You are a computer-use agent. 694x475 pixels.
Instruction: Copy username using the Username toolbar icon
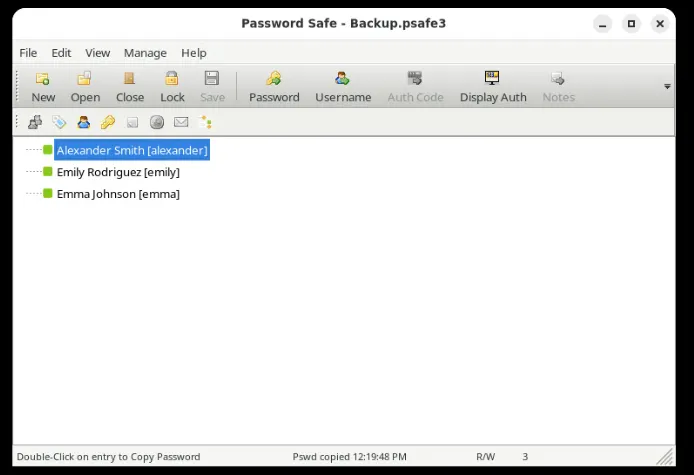[x=342, y=79]
